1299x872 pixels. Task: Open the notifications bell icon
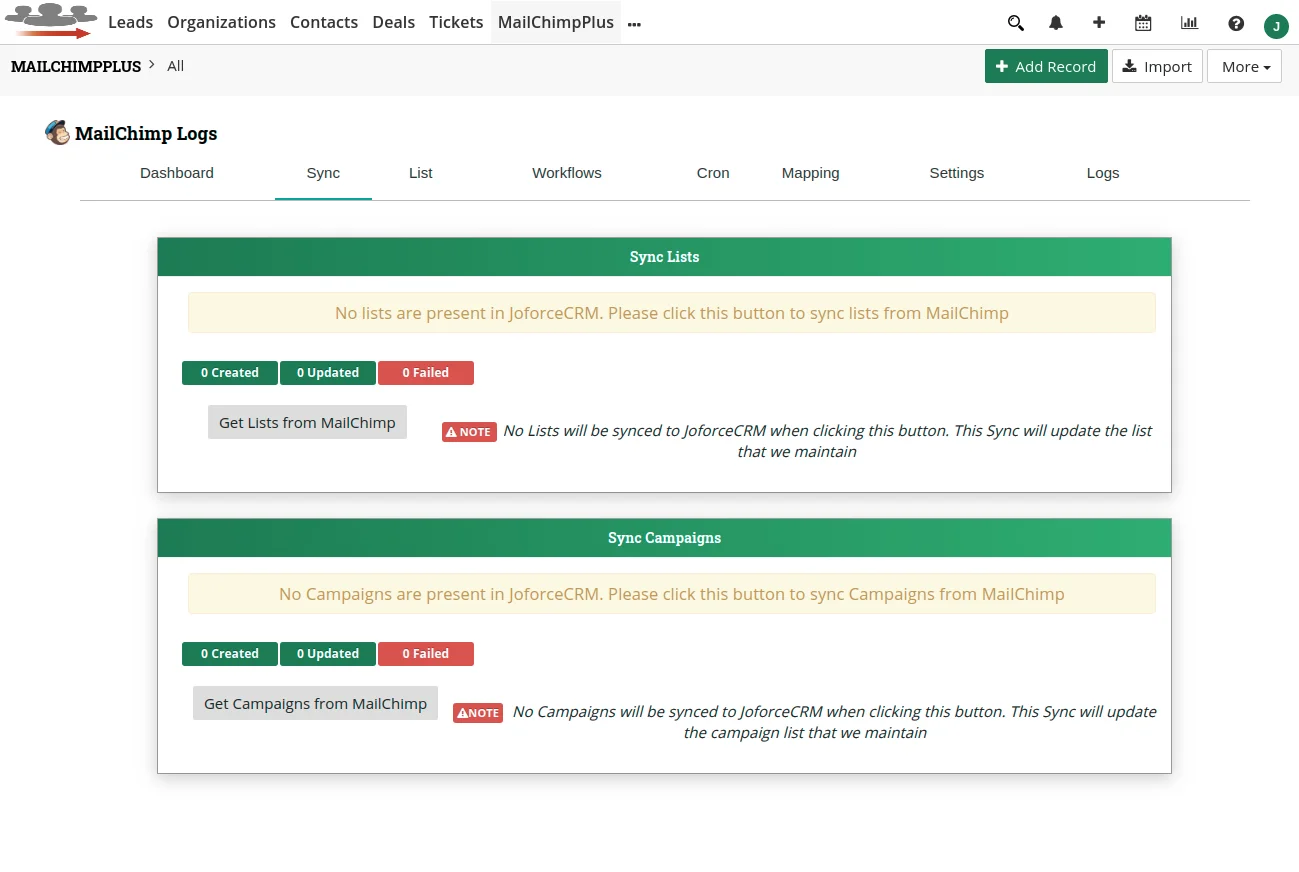coord(1055,22)
